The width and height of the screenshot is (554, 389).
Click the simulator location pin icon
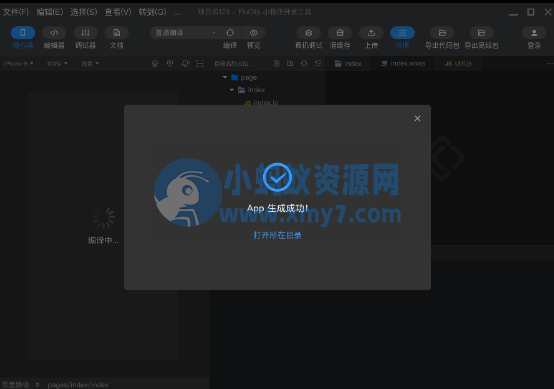(x=170, y=64)
